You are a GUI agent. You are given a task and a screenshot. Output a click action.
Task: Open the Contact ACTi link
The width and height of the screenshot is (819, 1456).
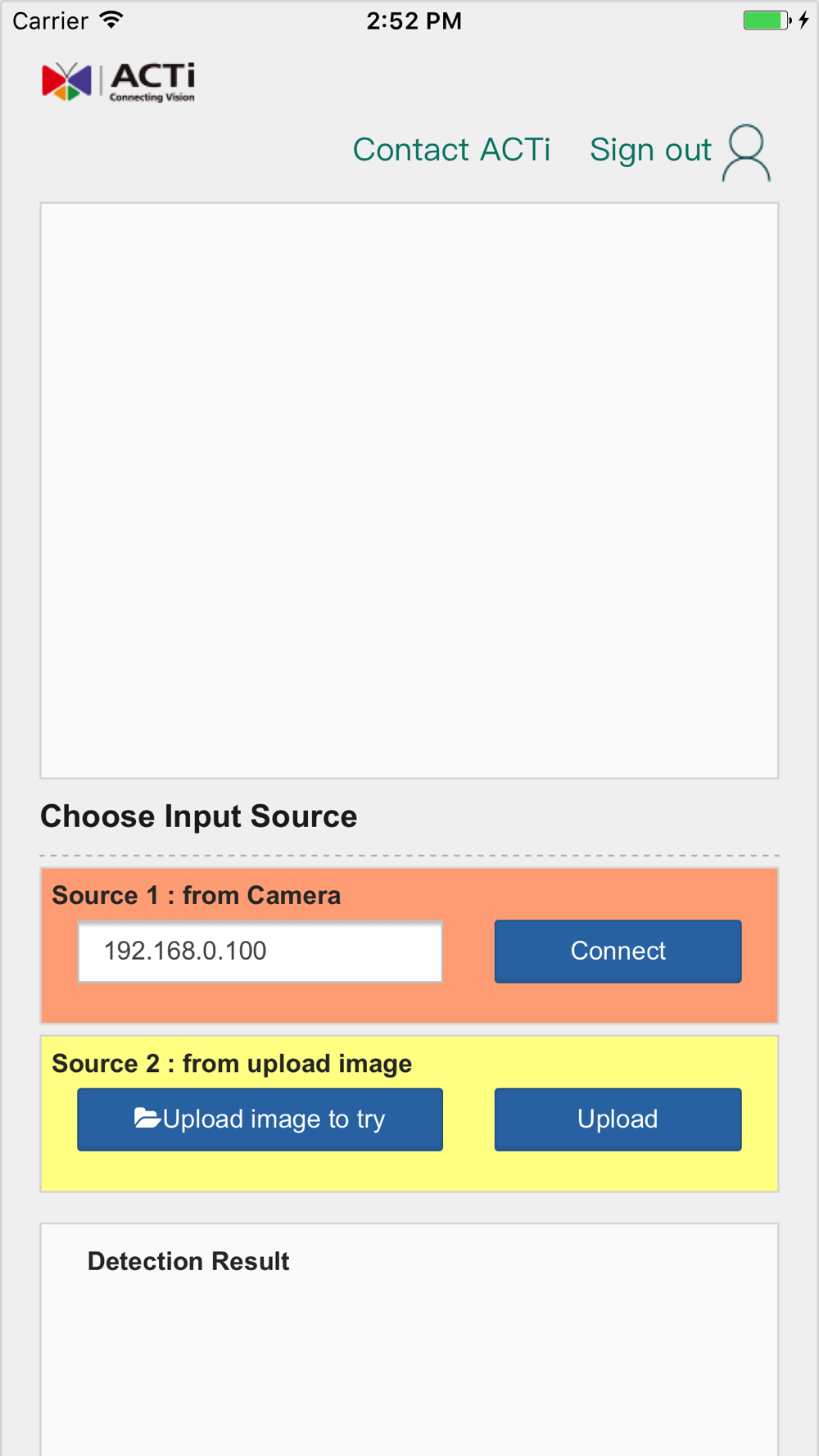click(451, 150)
